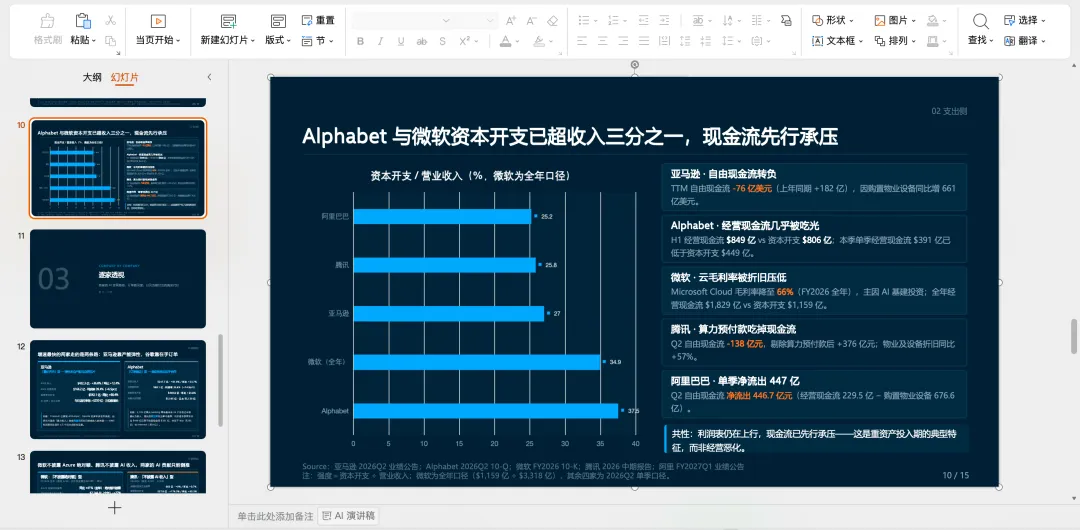The image size is (1080, 530).
Task: Click the AI 演讲稿 button
Action: coord(349,516)
